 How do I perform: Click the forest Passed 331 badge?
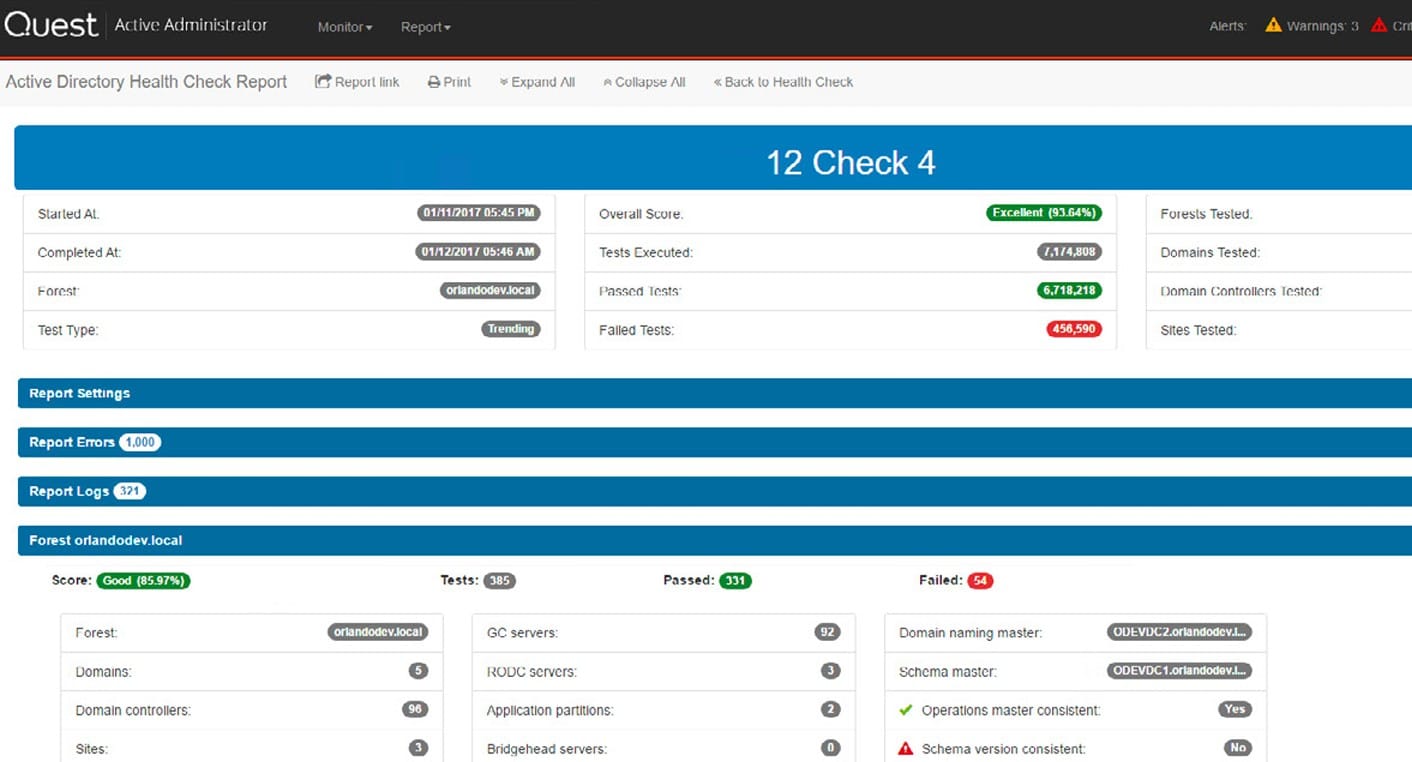pos(735,580)
